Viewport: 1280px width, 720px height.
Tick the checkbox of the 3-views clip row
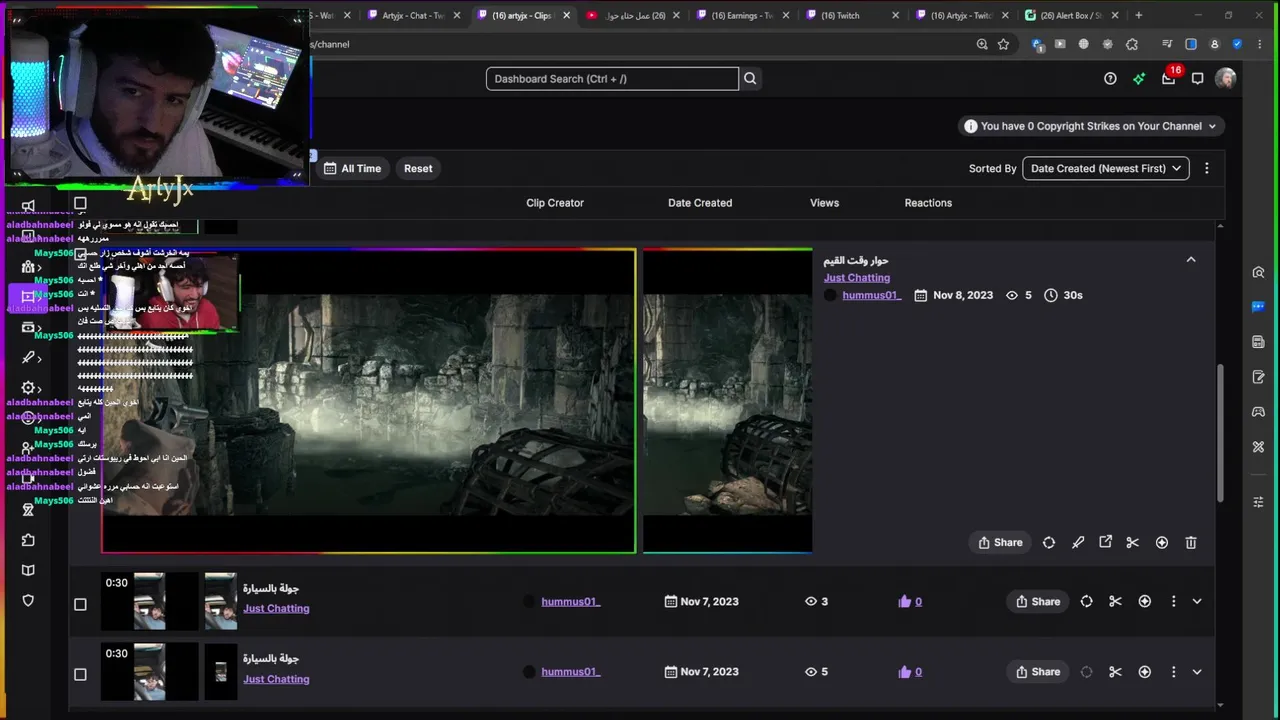[80, 604]
